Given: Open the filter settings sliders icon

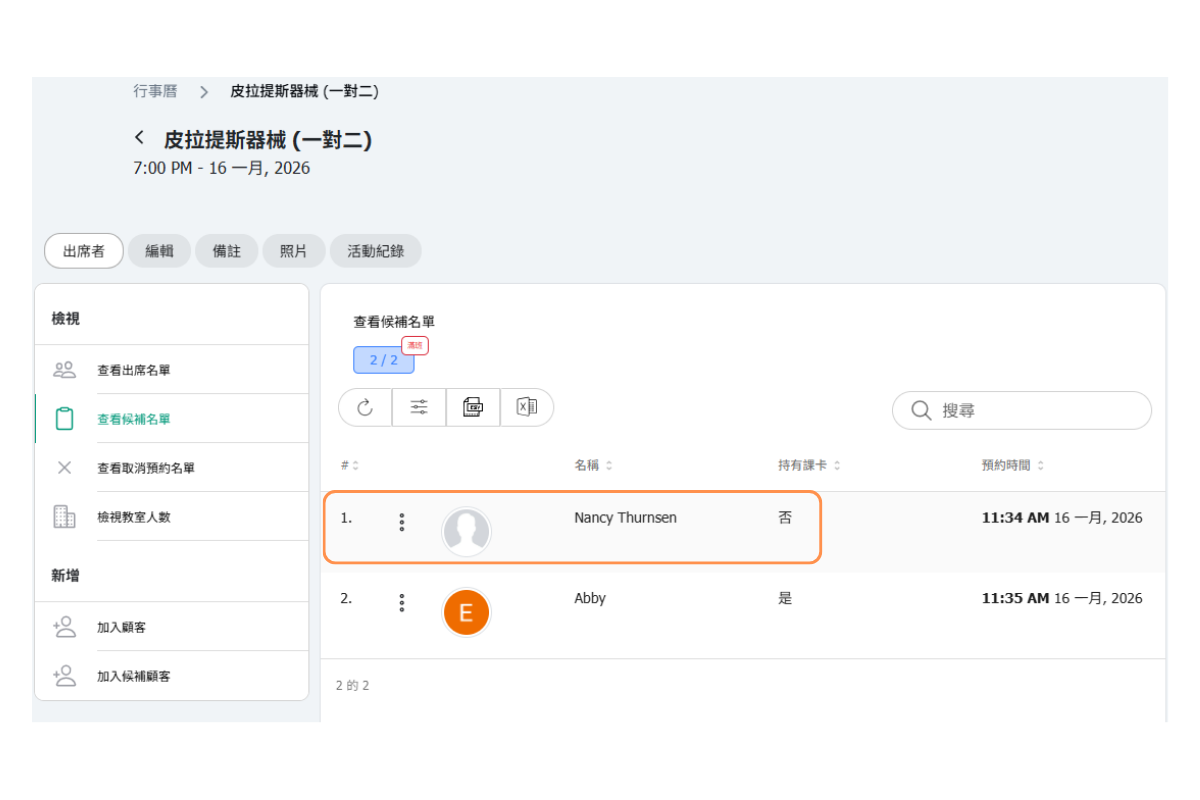Looking at the screenshot, I should coord(419,407).
